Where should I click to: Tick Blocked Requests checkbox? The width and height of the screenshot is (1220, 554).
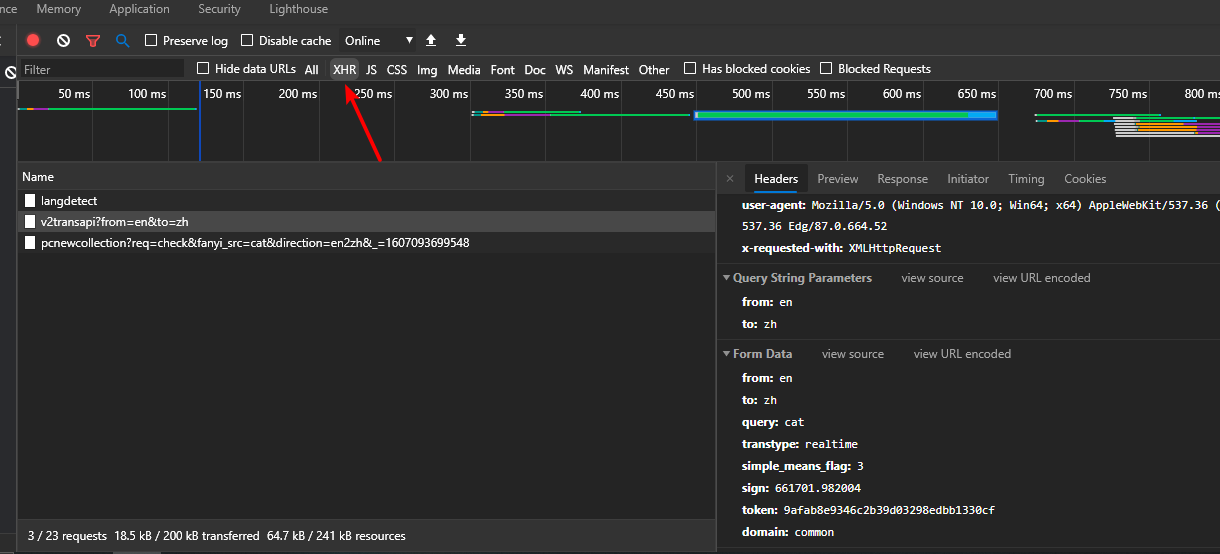click(826, 69)
